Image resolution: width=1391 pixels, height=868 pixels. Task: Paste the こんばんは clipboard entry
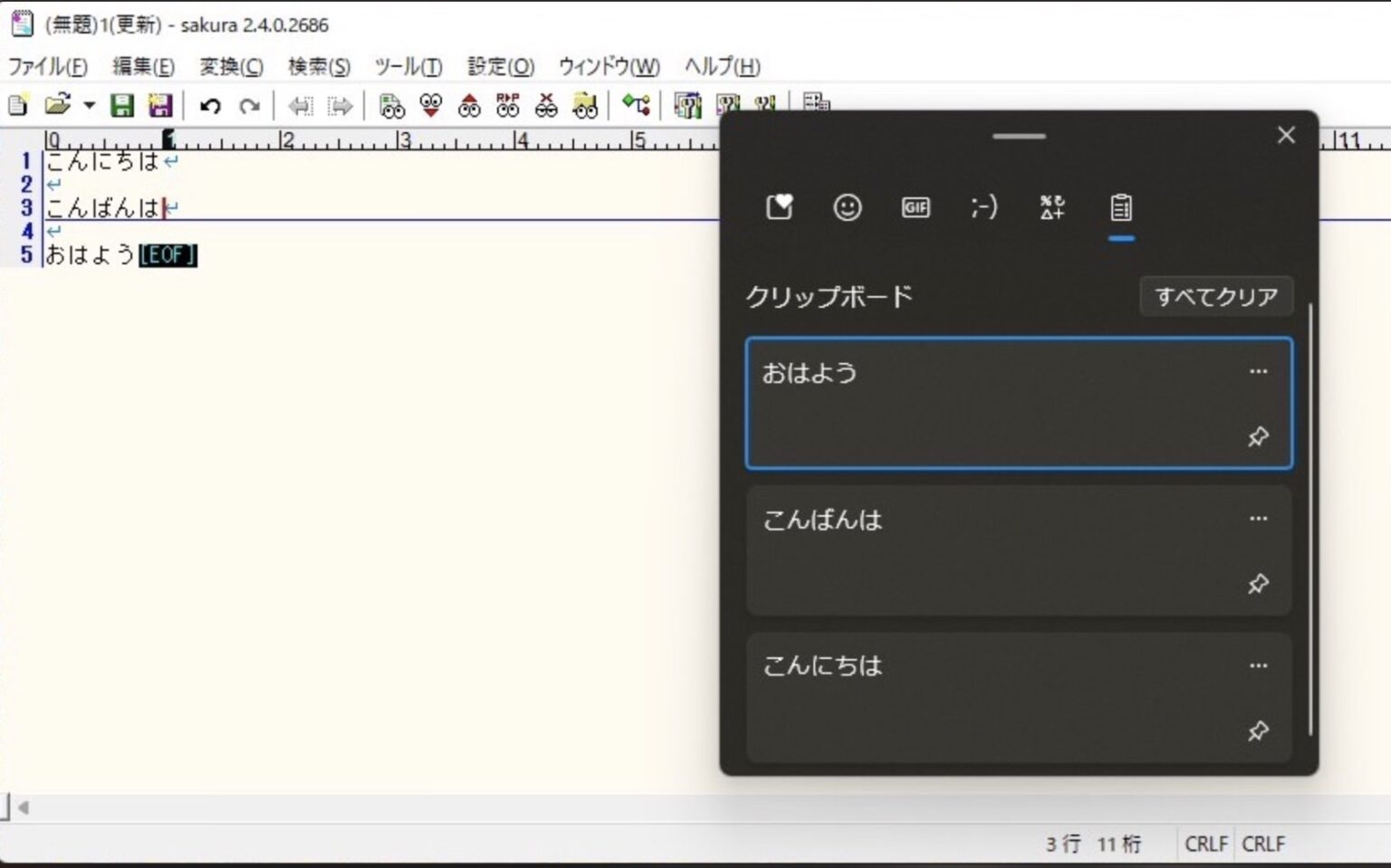(1019, 550)
